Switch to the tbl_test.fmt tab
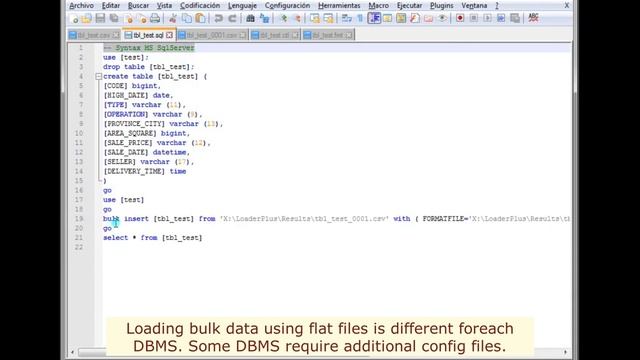This screenshot has height=360, width=640. click(x=328, y=35)
